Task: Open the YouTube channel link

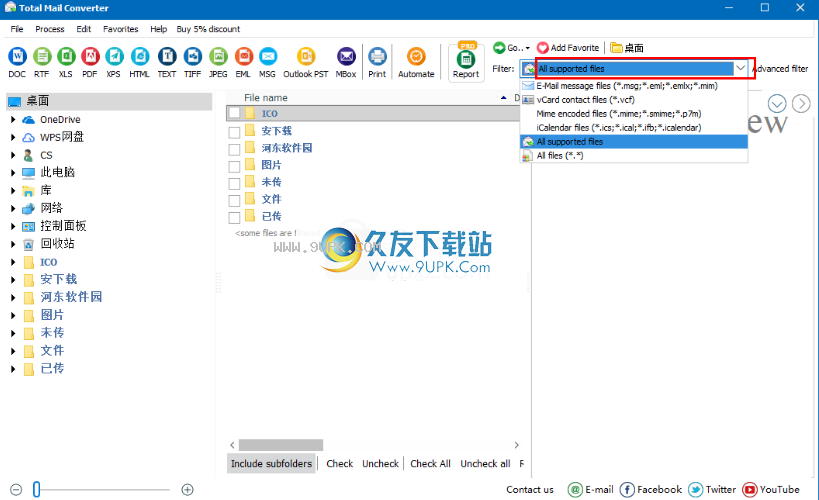Action: [x=771, y=490]
